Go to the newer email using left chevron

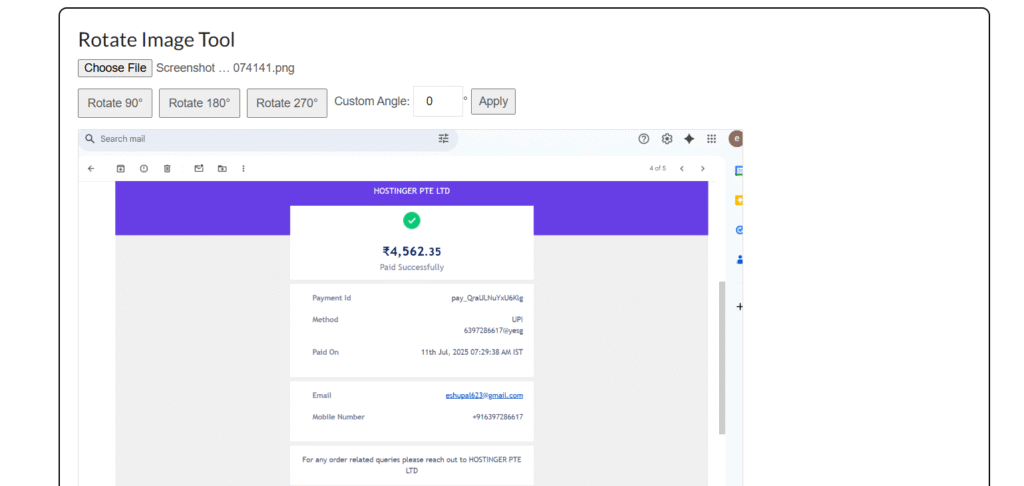682,168
